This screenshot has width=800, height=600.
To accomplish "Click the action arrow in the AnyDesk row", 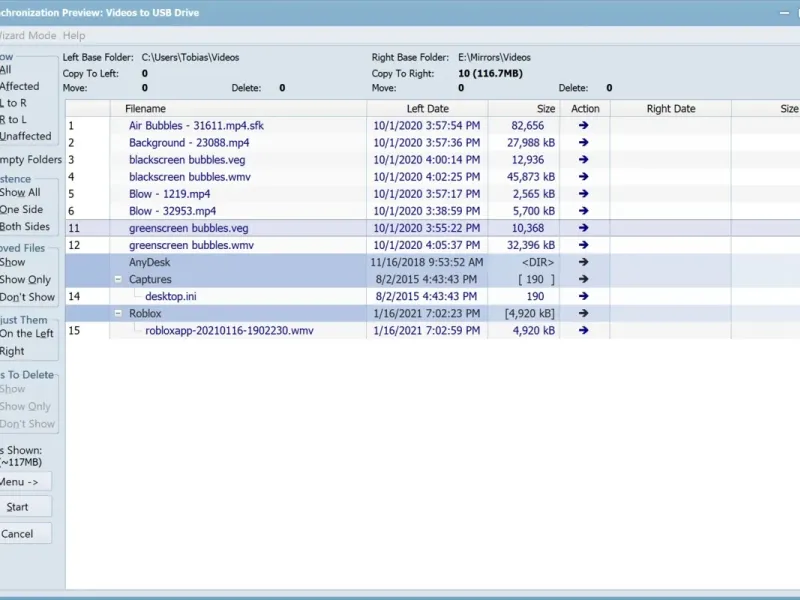I will [584, 262].
